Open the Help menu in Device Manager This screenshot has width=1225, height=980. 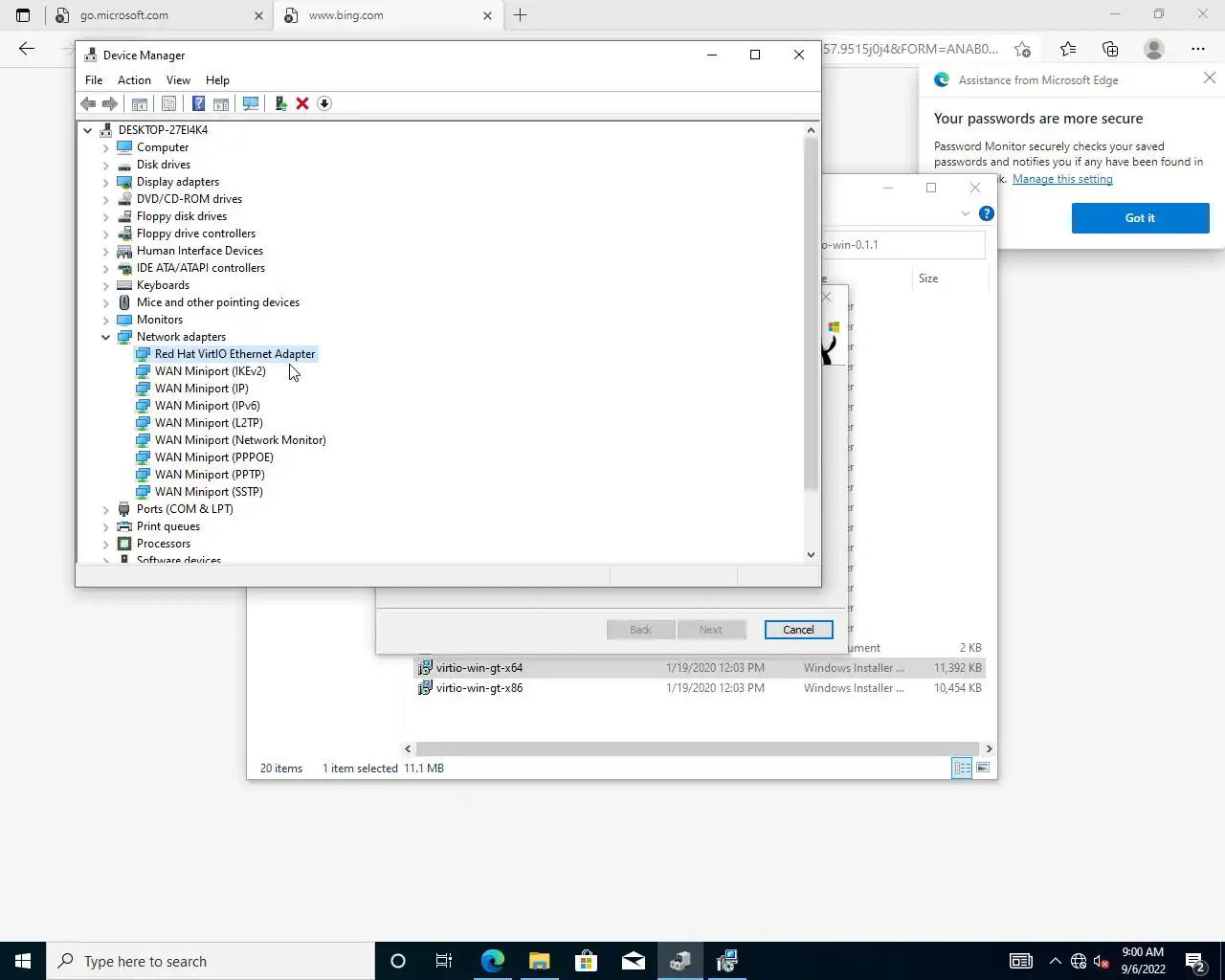pos(217,80)
